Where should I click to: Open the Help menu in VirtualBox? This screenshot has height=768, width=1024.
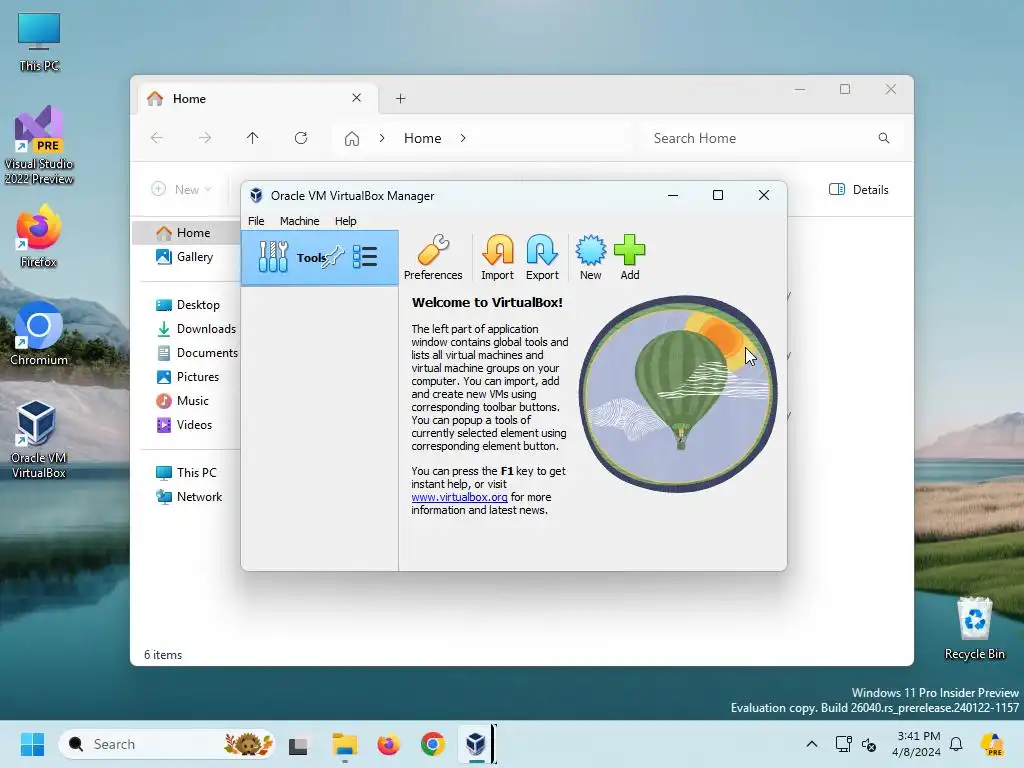pyautogui.click(x=345, y=221)
